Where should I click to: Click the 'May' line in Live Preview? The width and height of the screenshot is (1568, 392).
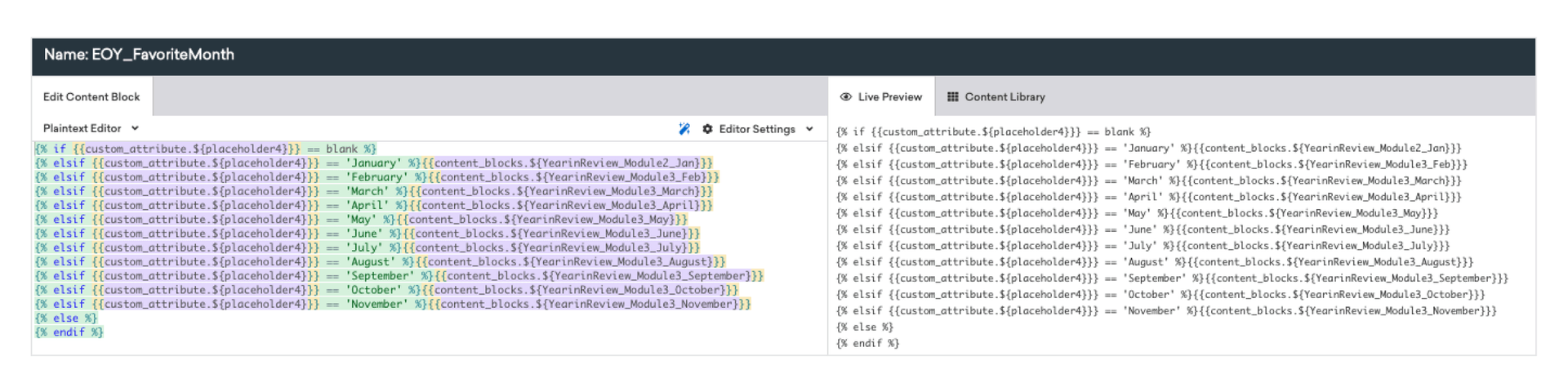[1137, 213]
